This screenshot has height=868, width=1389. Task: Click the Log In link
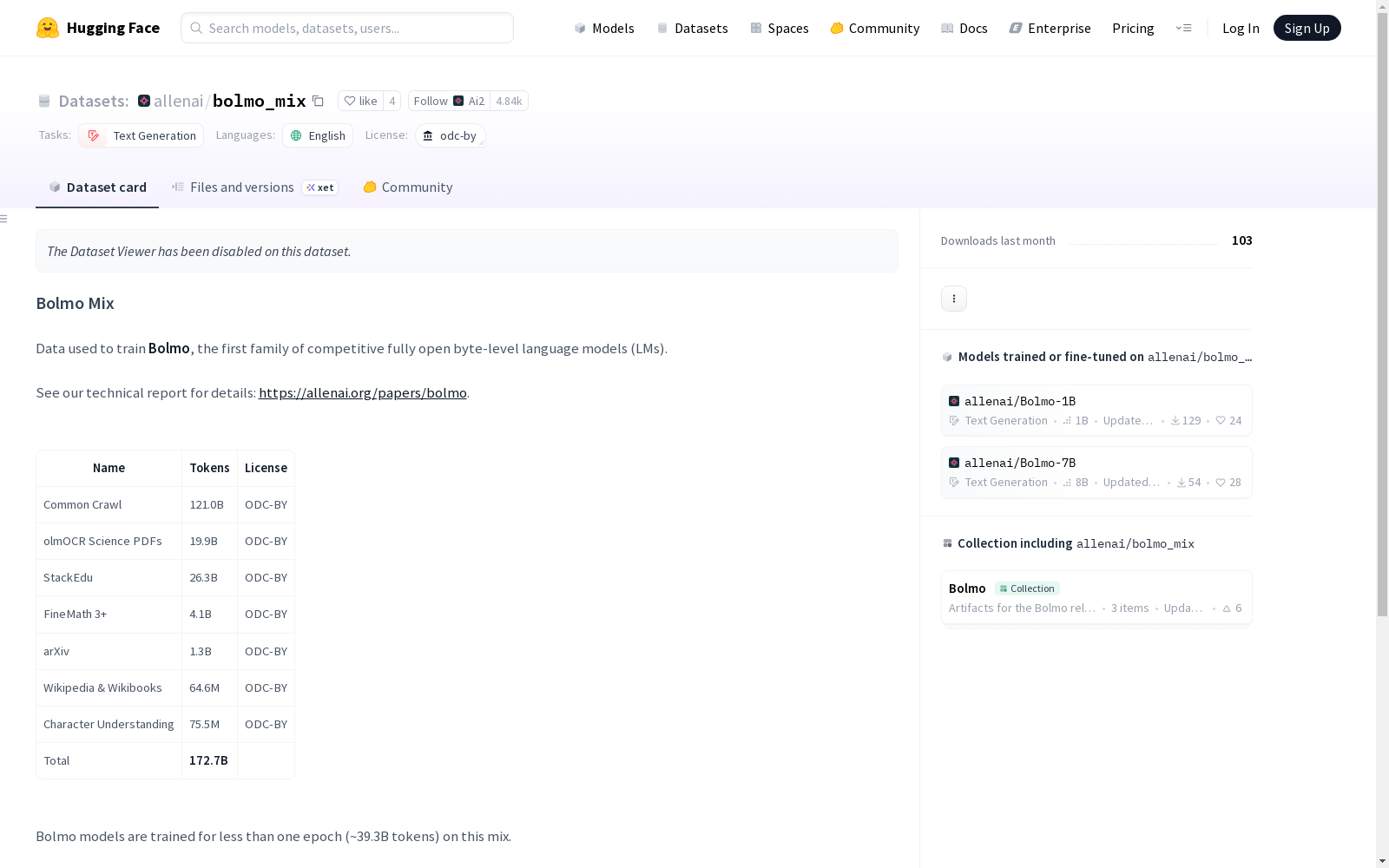point(1241,28)
